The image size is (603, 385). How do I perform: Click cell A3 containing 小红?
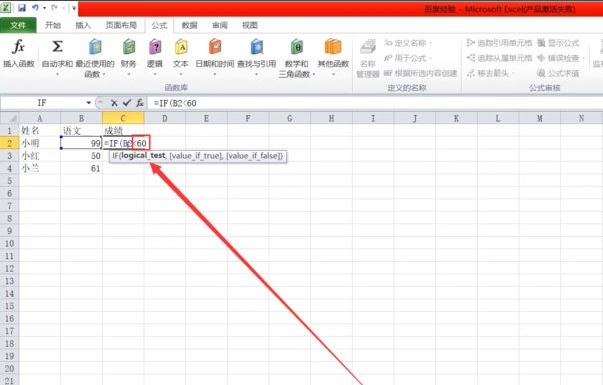(x=40, y=156)
